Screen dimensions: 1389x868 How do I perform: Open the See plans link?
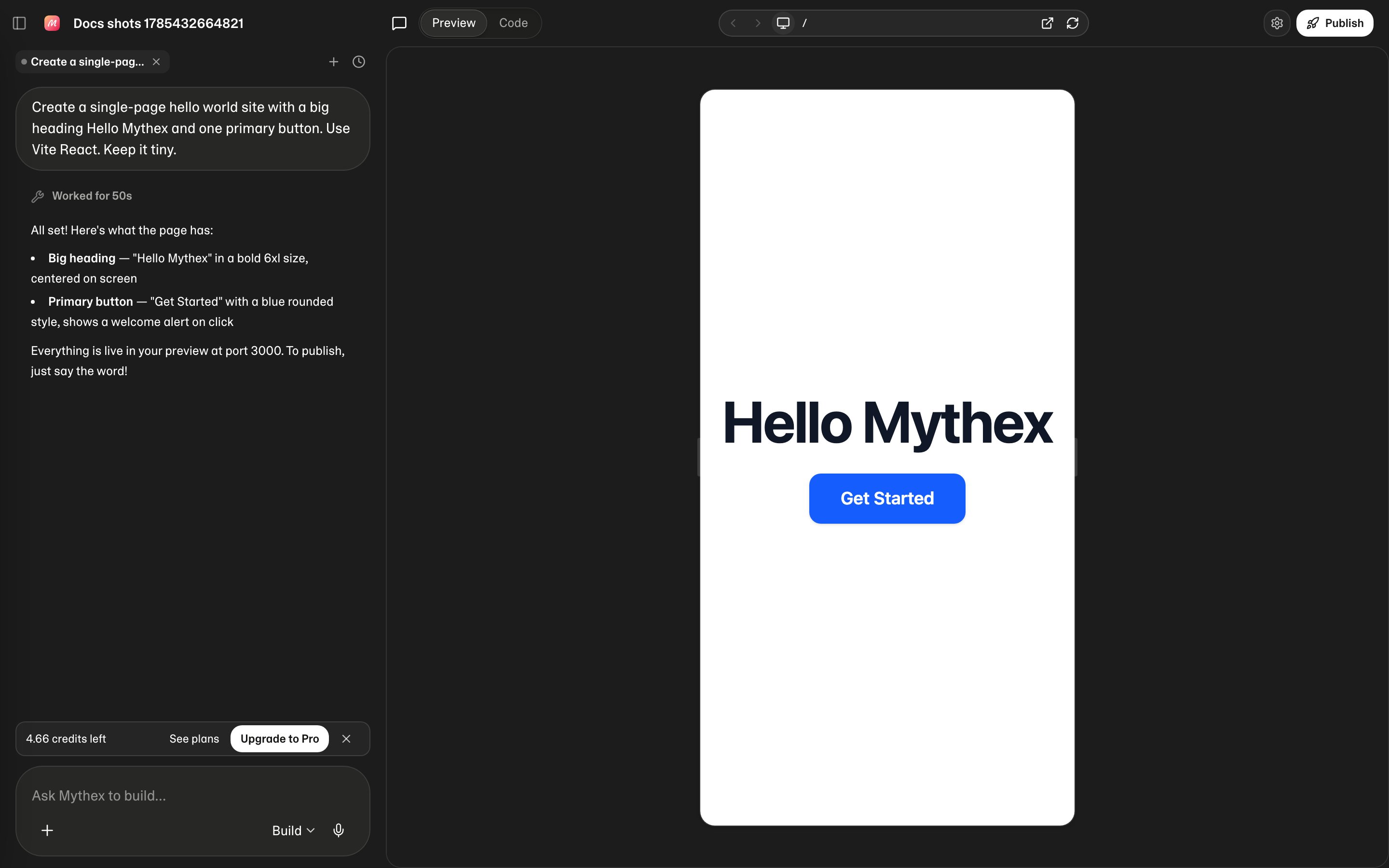(x=194, y=739)
